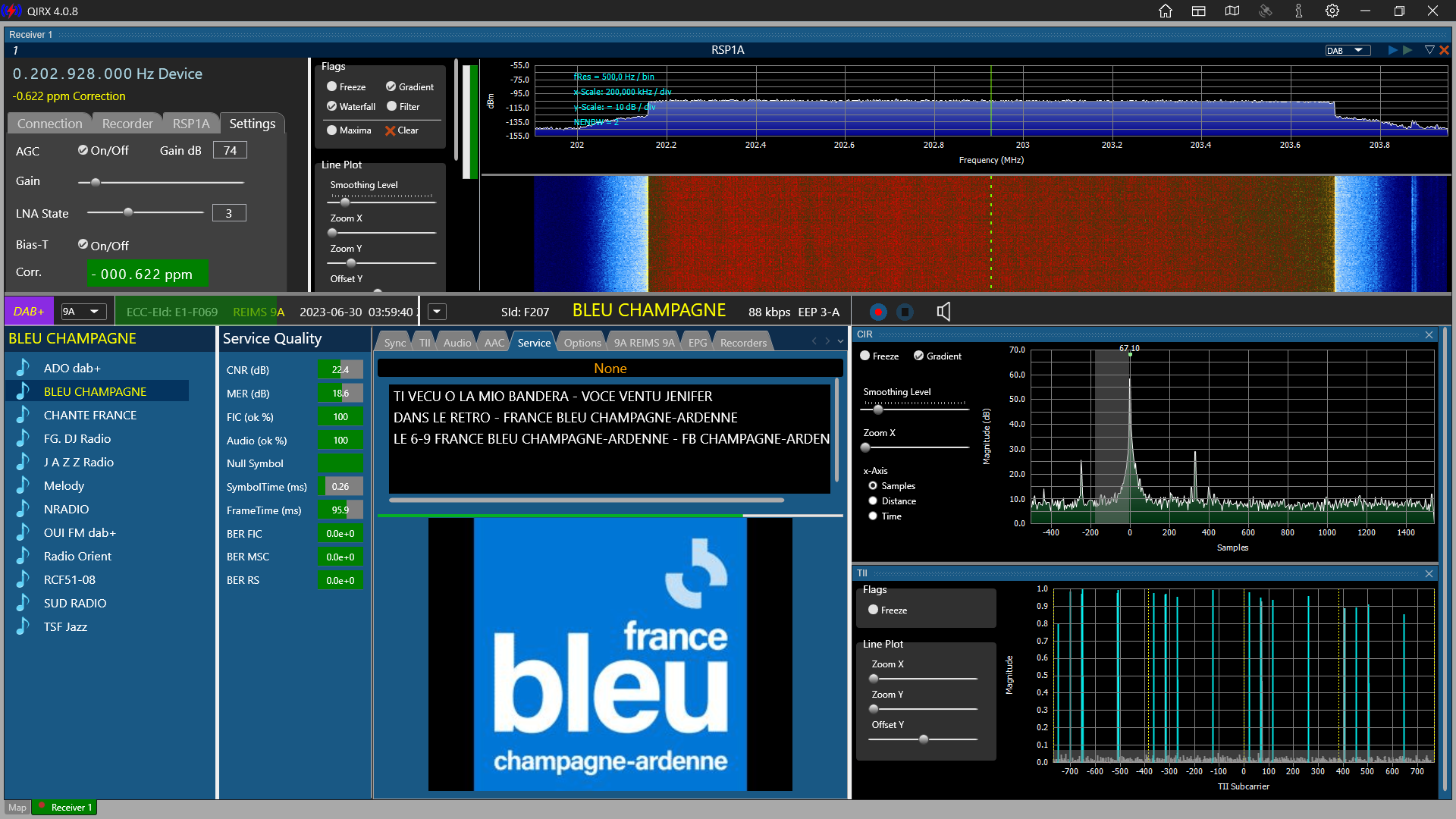Select Time for the CIR x-Axis
Screen dimensions: 1456x819
pos(873,516)
